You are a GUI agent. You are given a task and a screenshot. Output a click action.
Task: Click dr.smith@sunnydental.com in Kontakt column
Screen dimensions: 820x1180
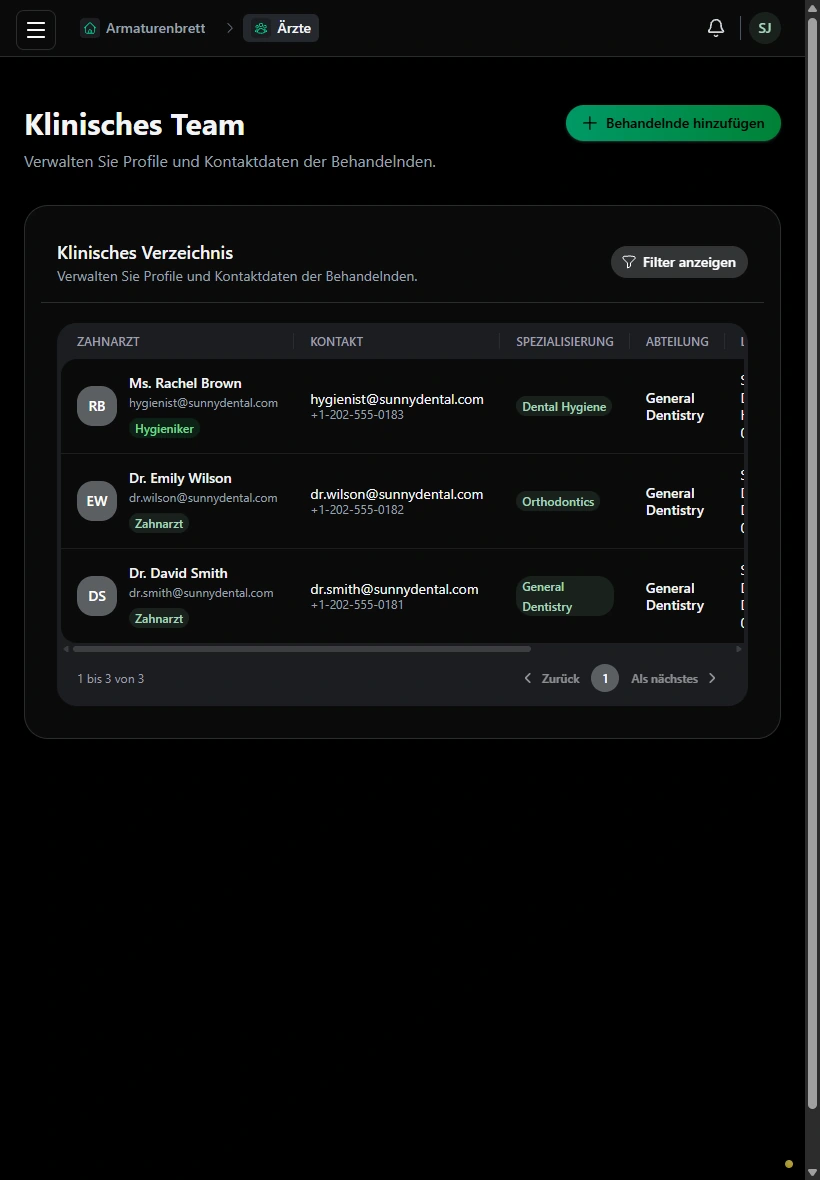pos(394,589)
